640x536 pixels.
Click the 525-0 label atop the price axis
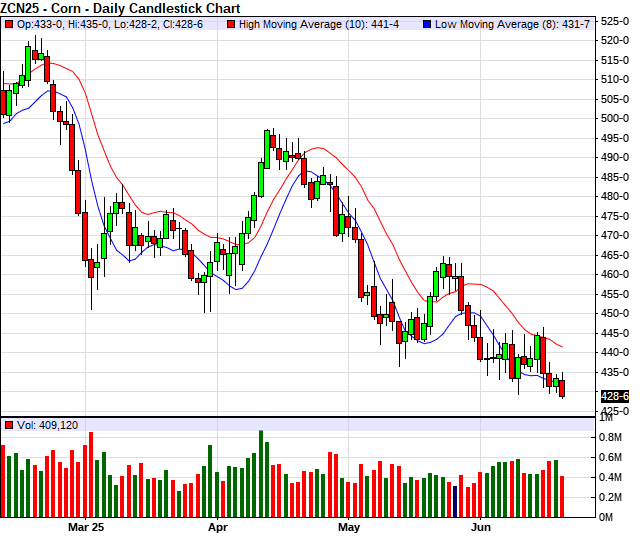point(614,20)
